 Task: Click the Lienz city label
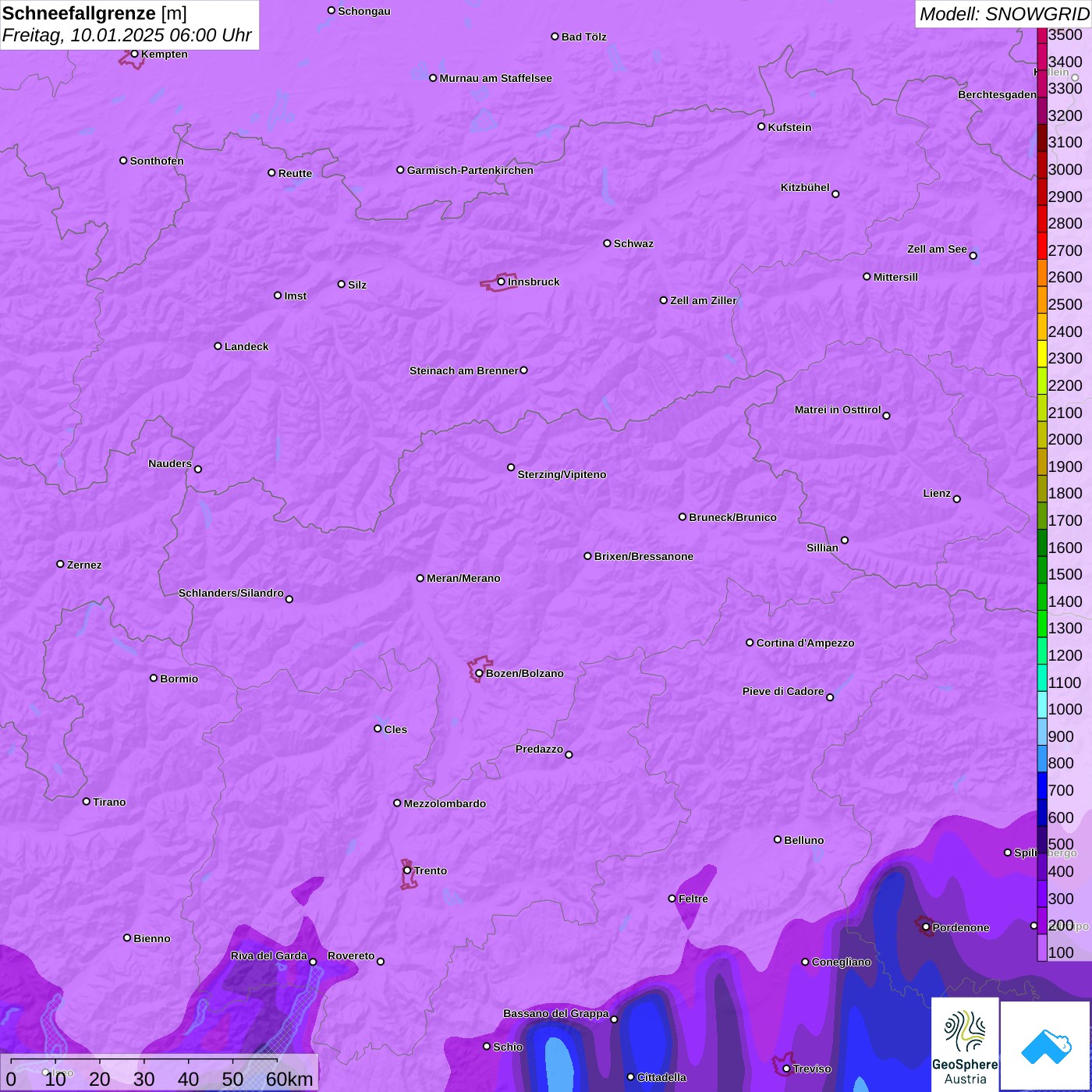click(x=937, y=493)
